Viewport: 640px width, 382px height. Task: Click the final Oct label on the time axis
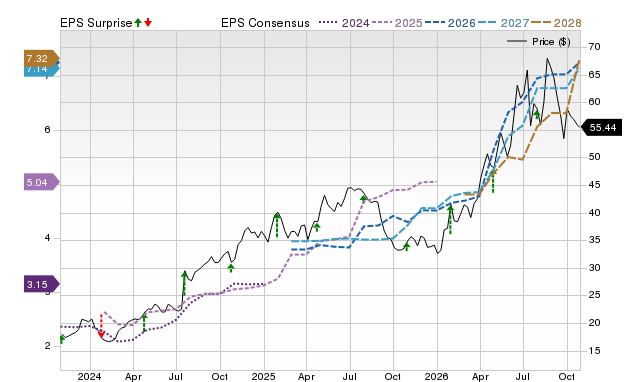coord(567,376)
